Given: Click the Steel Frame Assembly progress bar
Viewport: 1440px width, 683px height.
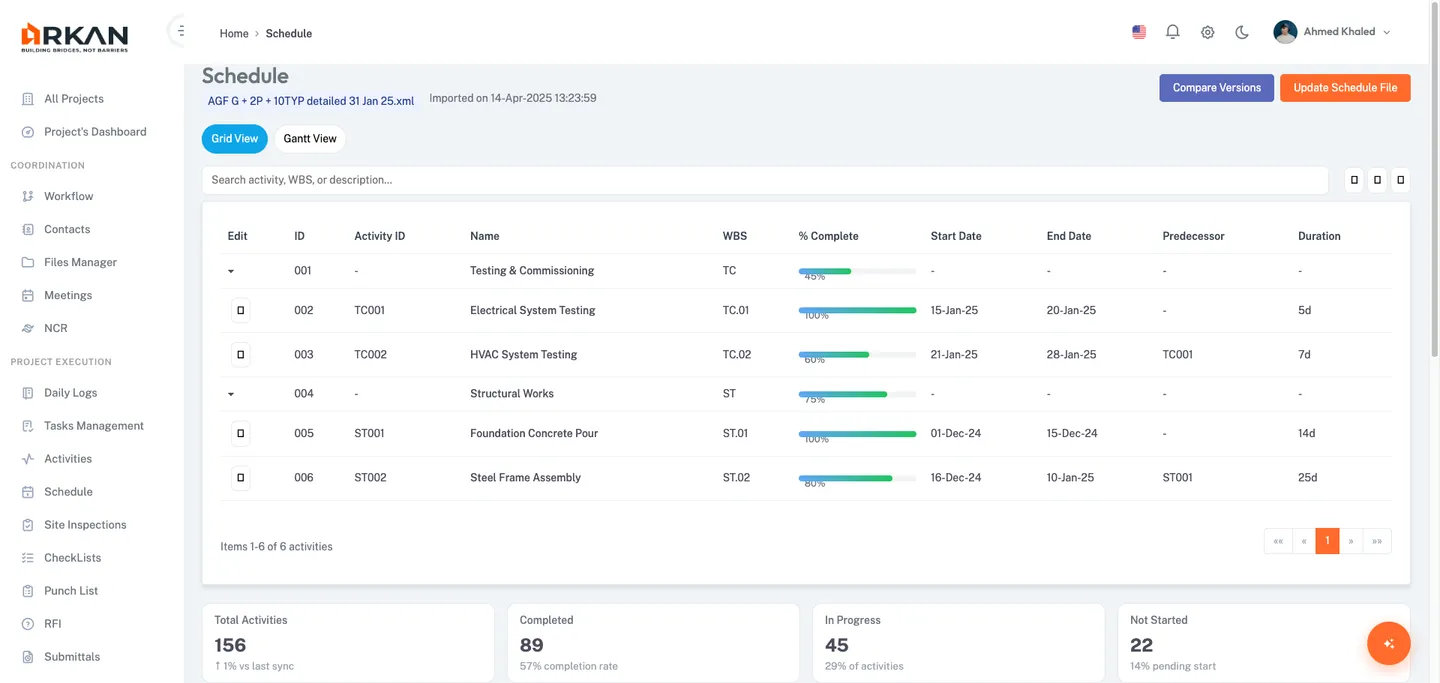Looking at the screenshot, I should 857,477.
